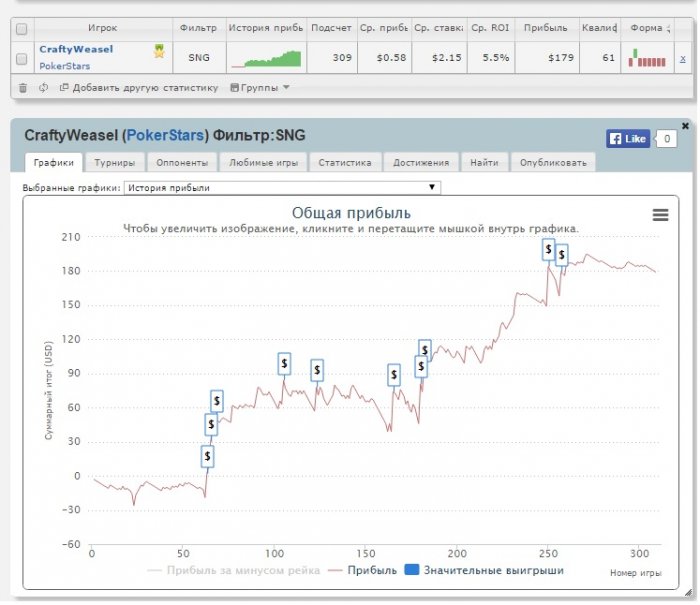
Task: Remove the row with the x link
Action: pyautogui.click(x=683, y=59)
